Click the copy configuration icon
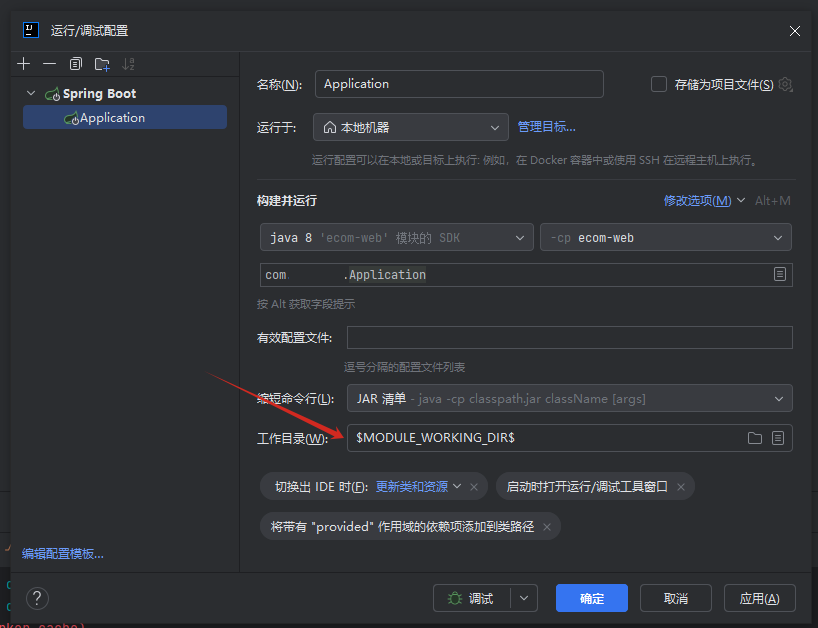818x628 pixels. pos(75,64)
